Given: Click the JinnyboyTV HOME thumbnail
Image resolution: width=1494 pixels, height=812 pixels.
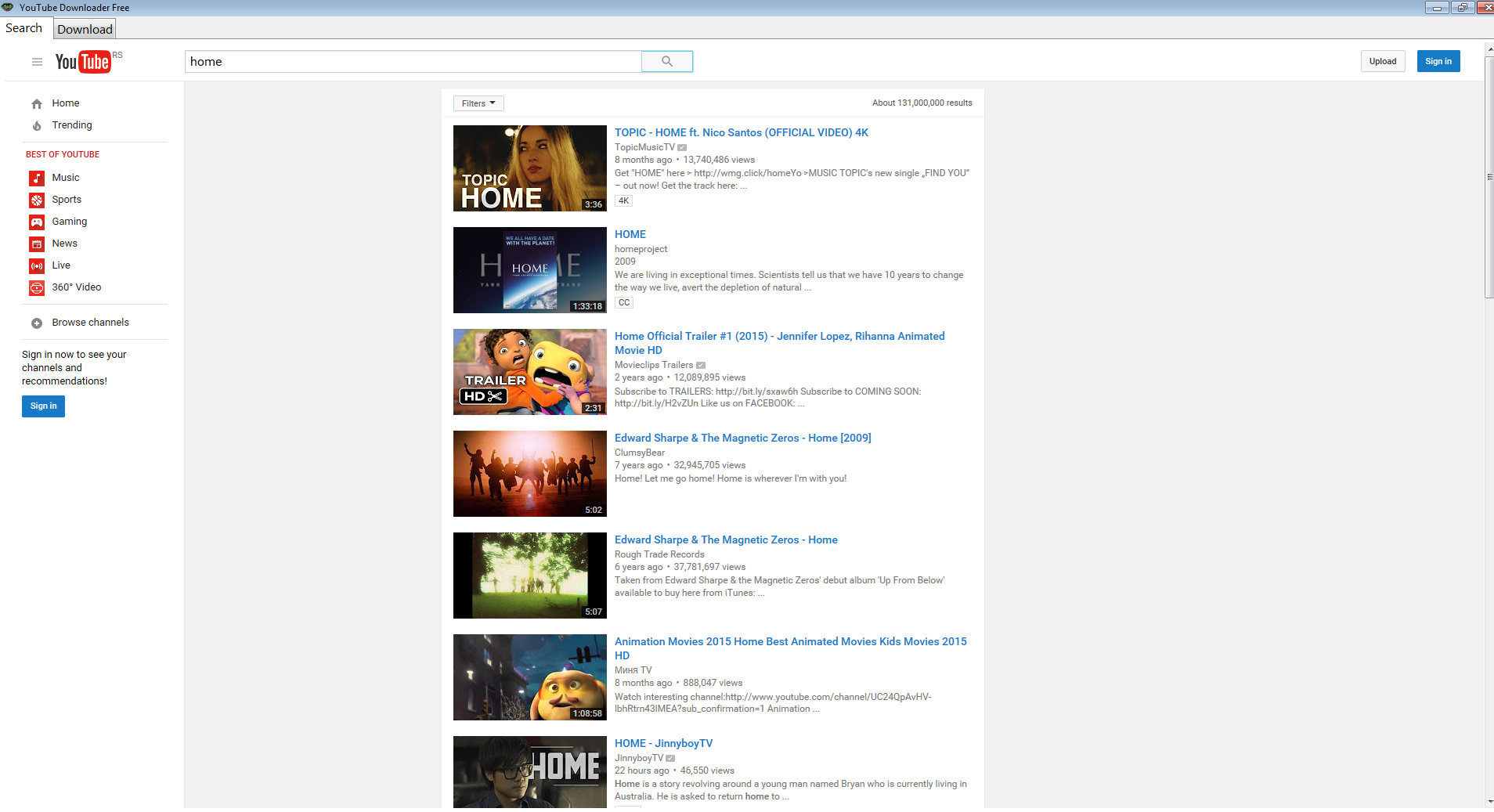Looking at the screenshot, I should 530,772.
